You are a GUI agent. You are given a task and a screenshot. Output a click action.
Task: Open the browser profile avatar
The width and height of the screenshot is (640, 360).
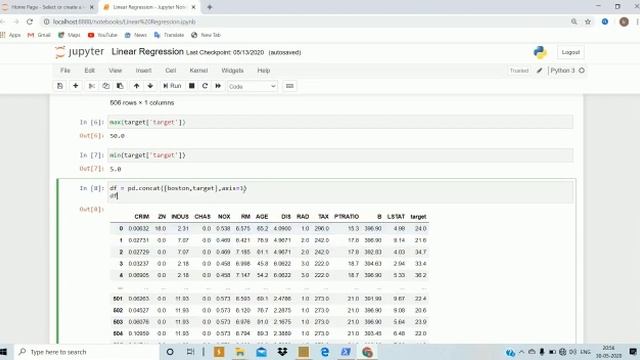pyautogui.click(x=624, y=22)
